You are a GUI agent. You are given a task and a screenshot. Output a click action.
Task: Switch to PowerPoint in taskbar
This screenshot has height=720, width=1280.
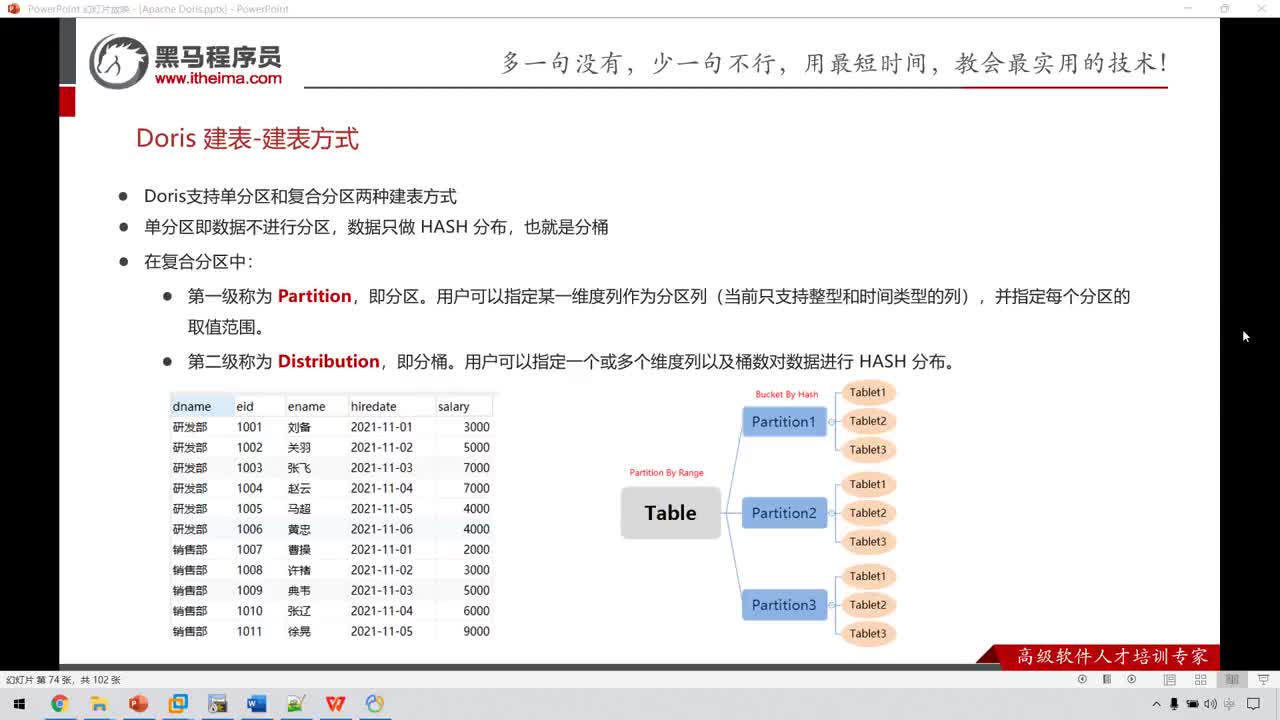(138, 704)
